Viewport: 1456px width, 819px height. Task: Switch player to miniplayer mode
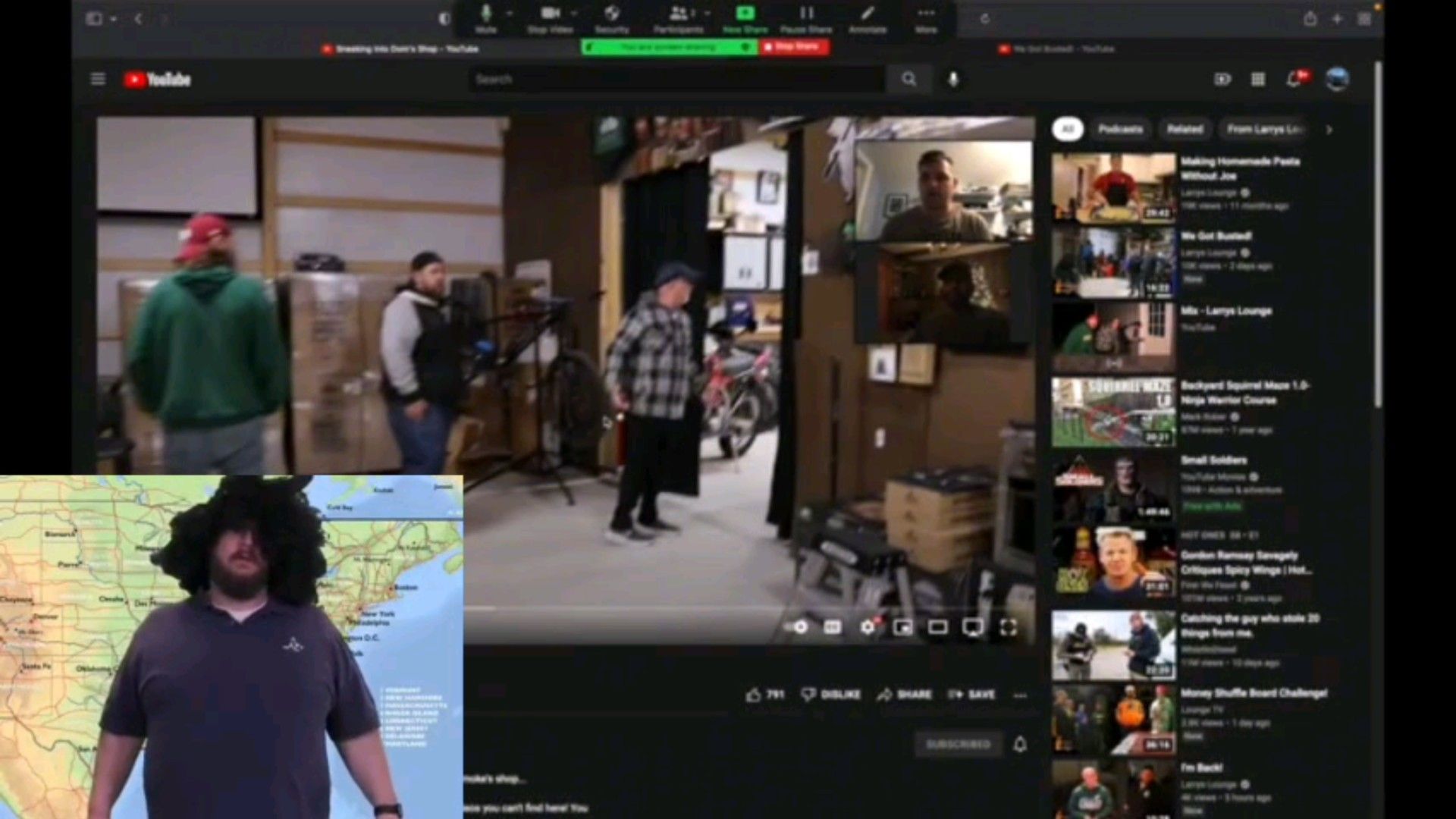point(902,627)
